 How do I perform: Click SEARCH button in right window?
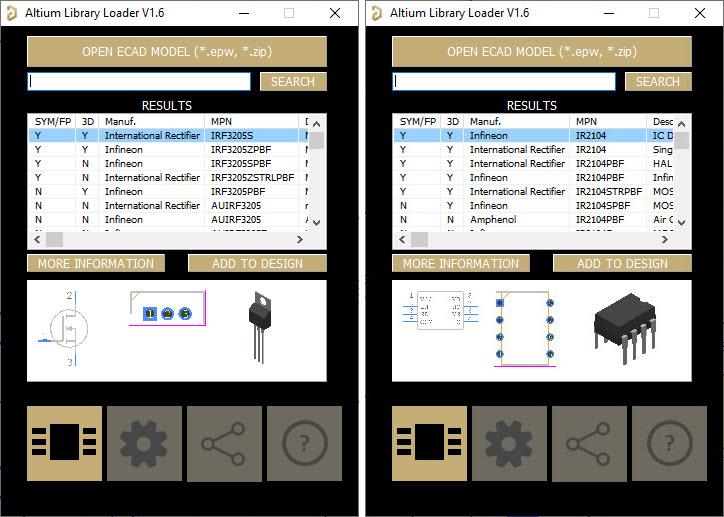(x=658, y=82)
